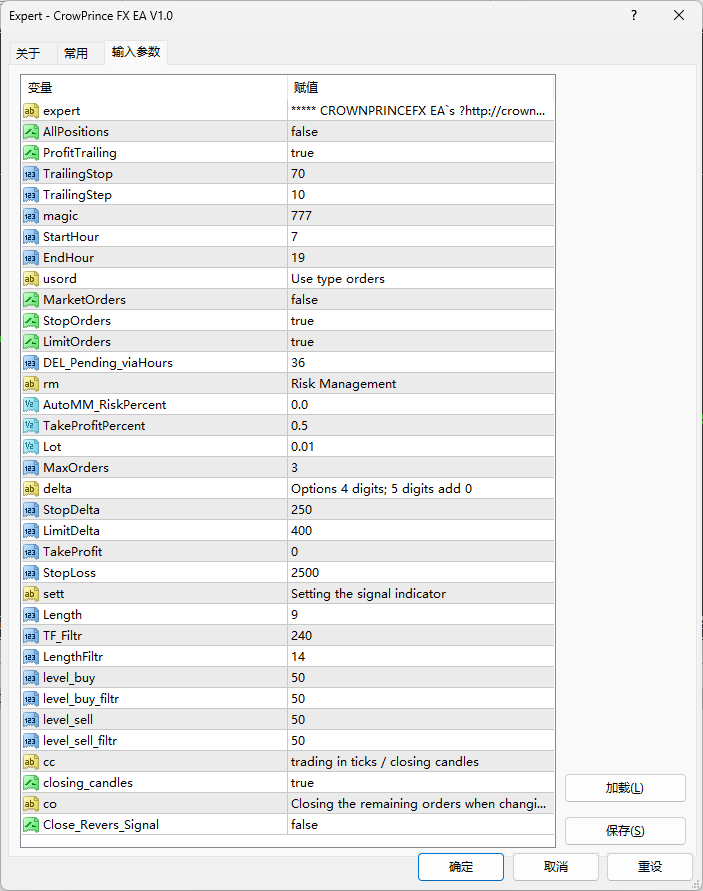This screenshot has width=703, height=891.
Task: Select the ProfitTrailing true value cell
Action: [420, 153]
